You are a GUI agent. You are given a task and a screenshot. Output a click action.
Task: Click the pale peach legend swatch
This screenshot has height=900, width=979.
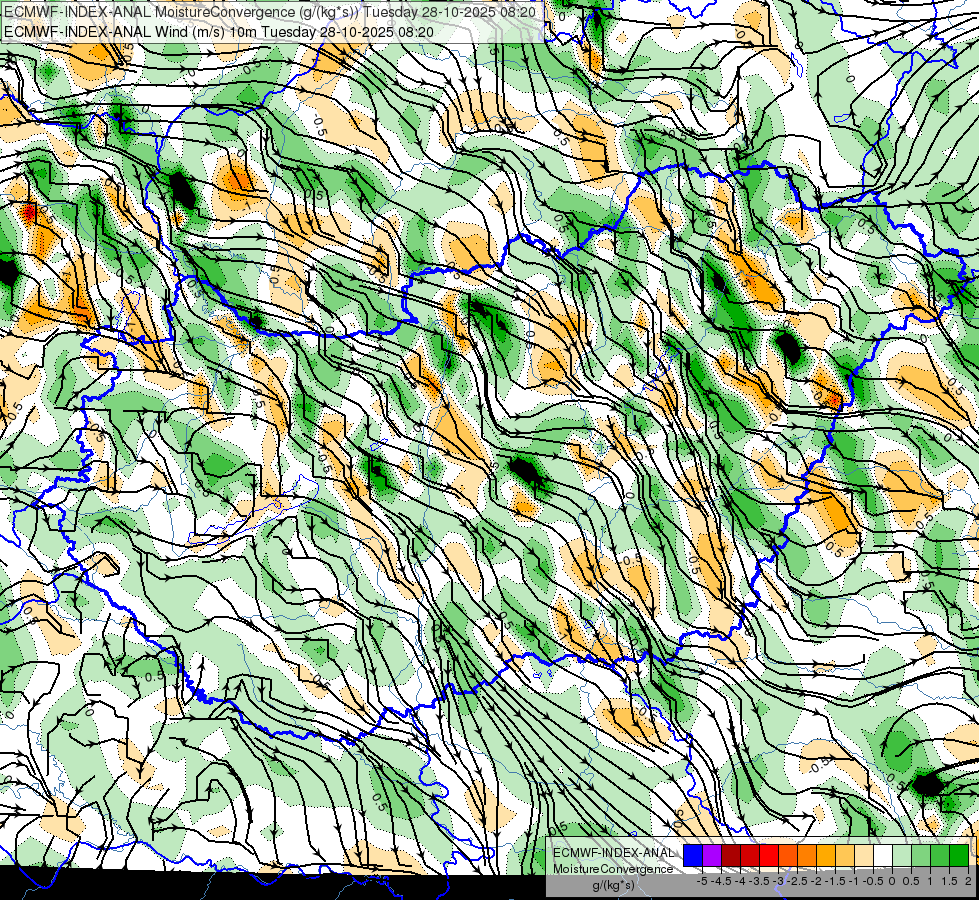[864, 855]
